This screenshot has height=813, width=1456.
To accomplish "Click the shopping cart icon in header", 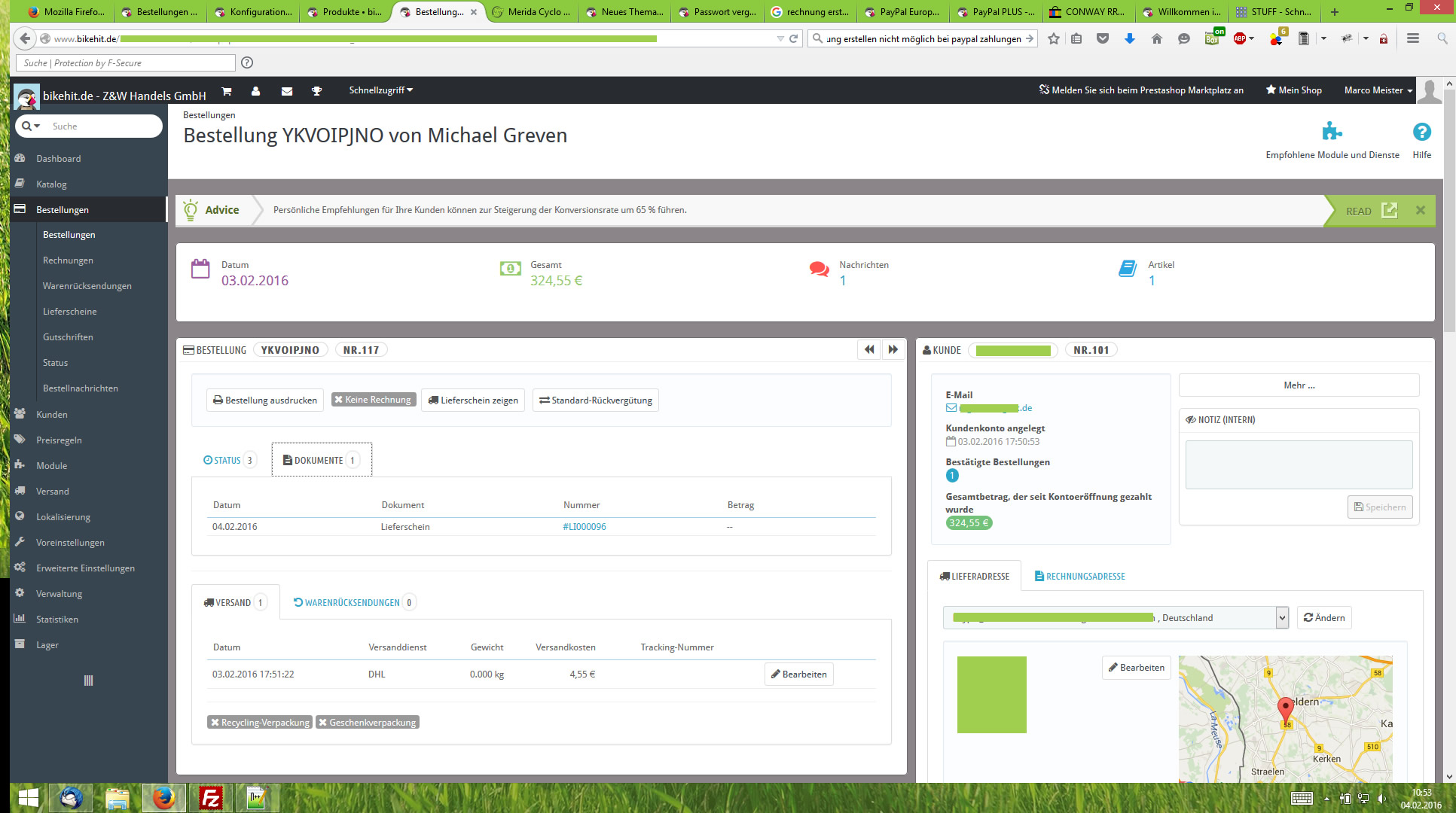I will [227, 91].
